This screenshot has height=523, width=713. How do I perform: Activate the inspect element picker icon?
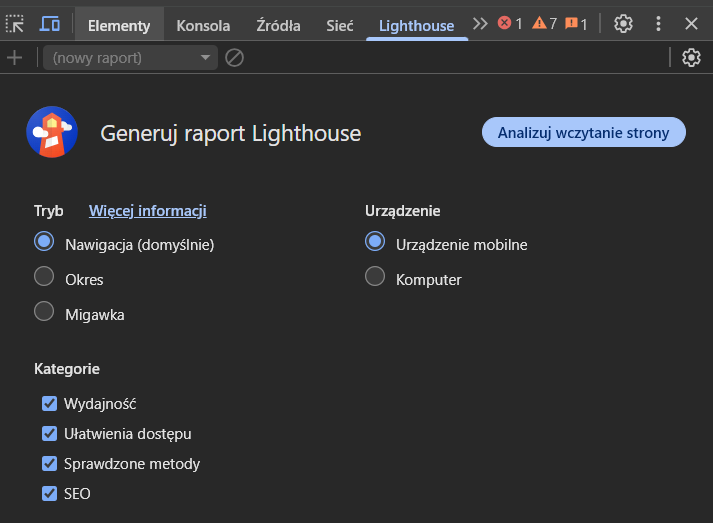point(15,24)
